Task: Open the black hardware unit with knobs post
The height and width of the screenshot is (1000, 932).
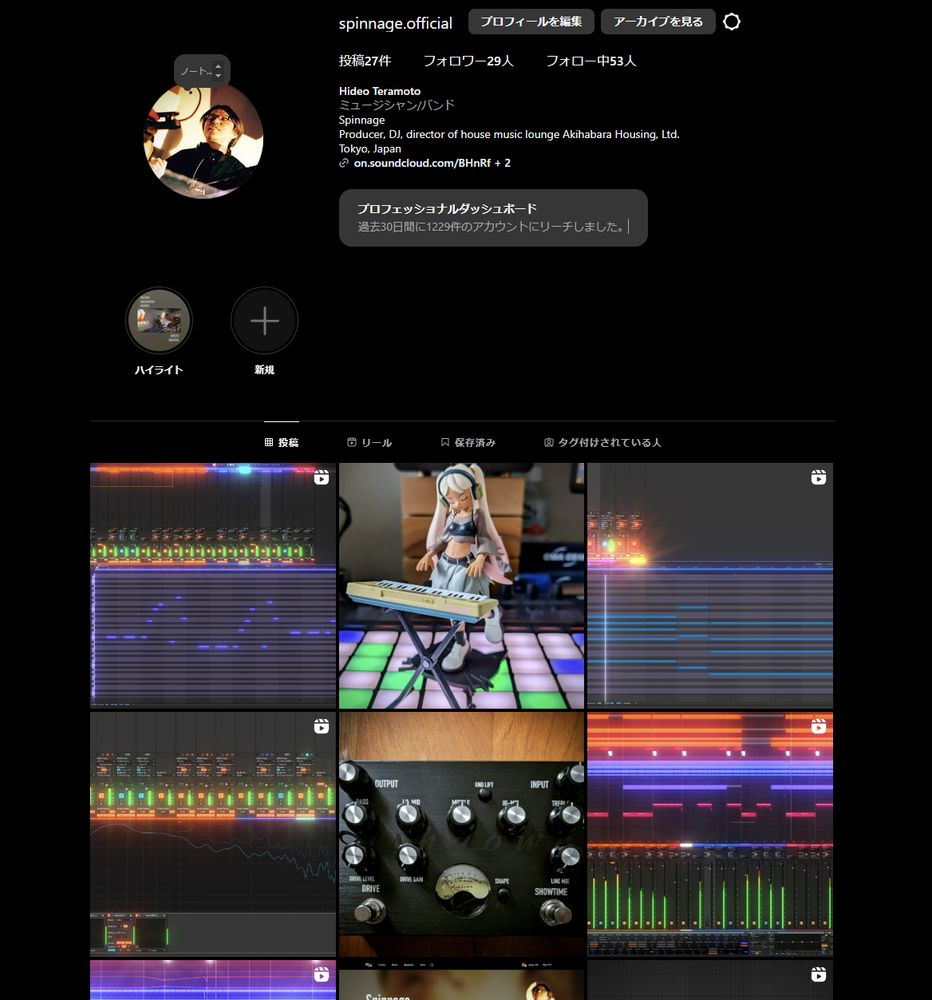Action: (x=461, y=834)
